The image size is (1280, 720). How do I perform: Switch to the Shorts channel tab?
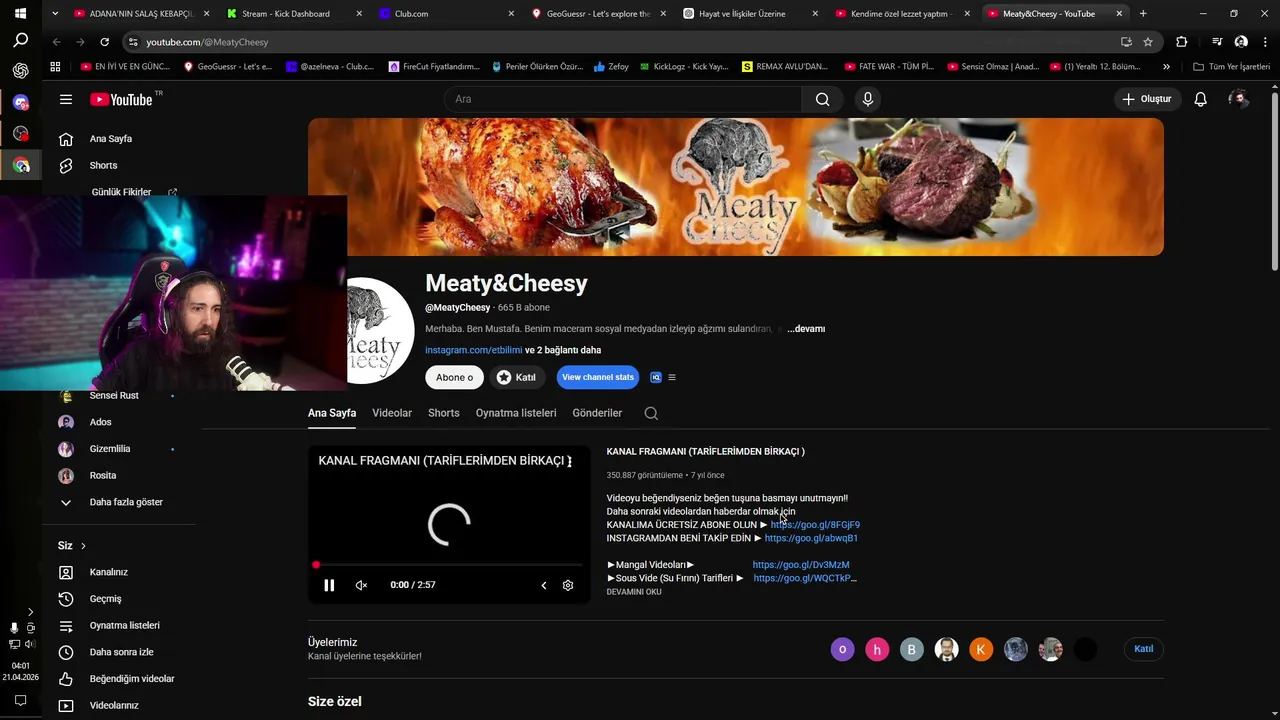point(444,413)
